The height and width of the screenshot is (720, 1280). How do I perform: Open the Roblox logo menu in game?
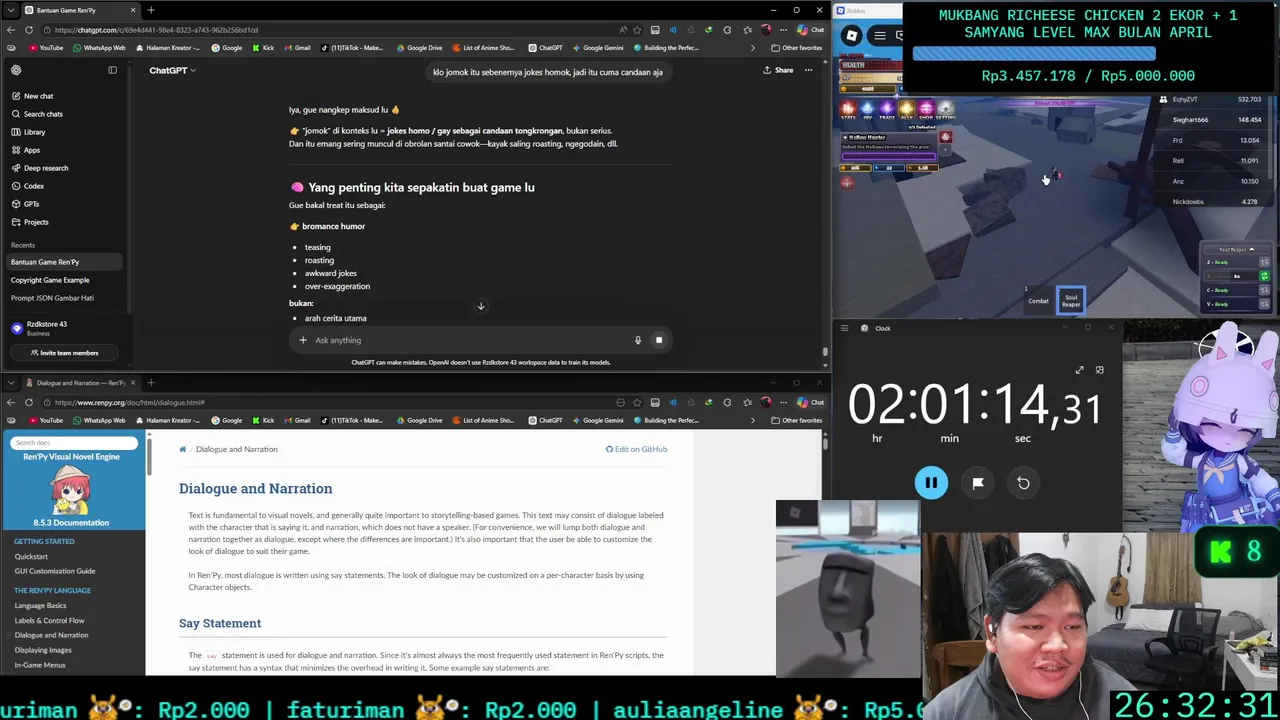tap(852, 36)
